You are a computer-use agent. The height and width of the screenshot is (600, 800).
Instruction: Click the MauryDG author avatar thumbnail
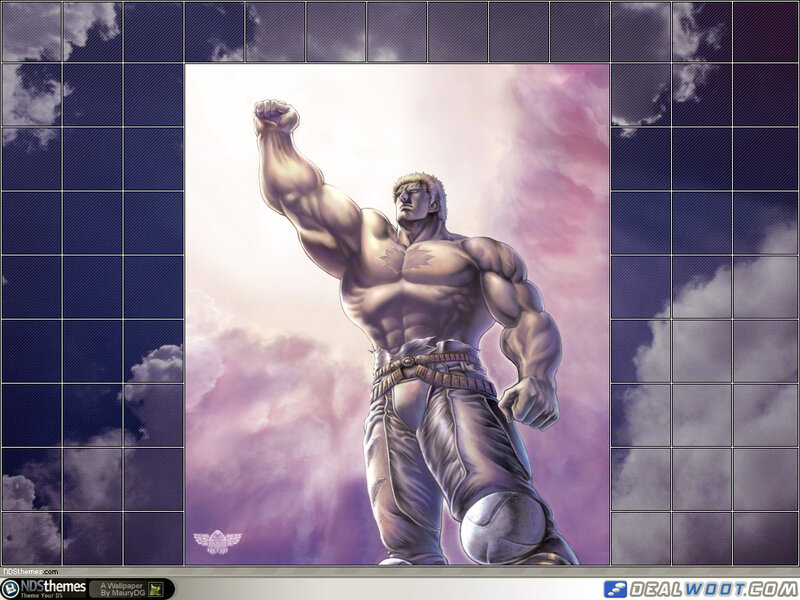tap(156, 589)
